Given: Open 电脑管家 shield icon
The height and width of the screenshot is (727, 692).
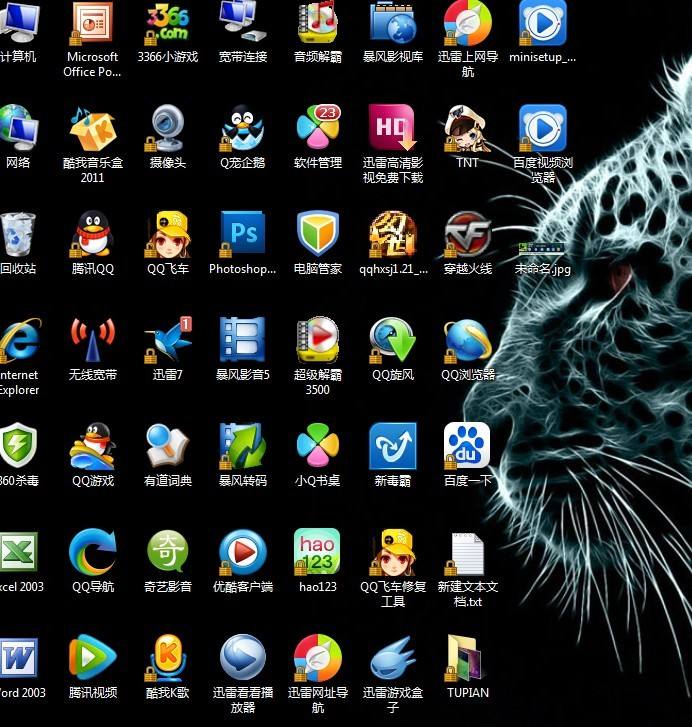Looking at the screenshot, I should pyautogui.click(x=317, y=233).
